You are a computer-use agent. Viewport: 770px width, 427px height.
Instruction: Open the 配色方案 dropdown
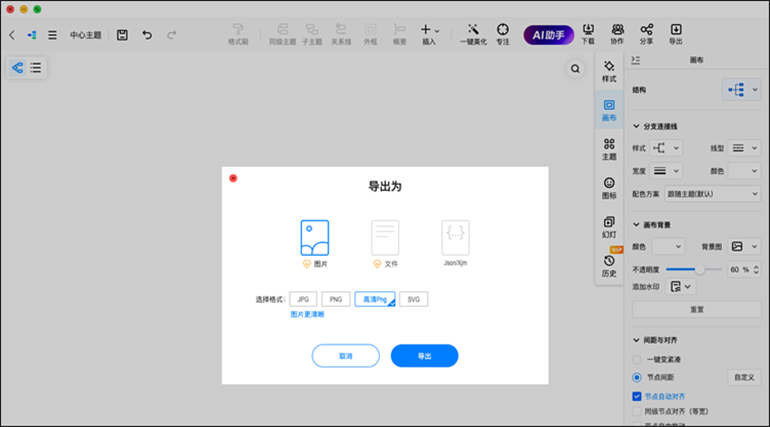pos(712,193)
